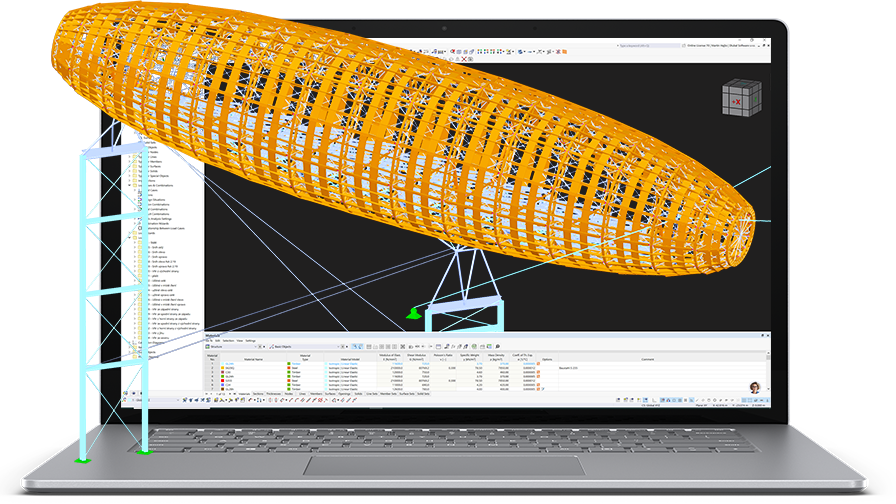Click the color swatch in material row 6
This screenshot has height=504, width=896.
223,385
